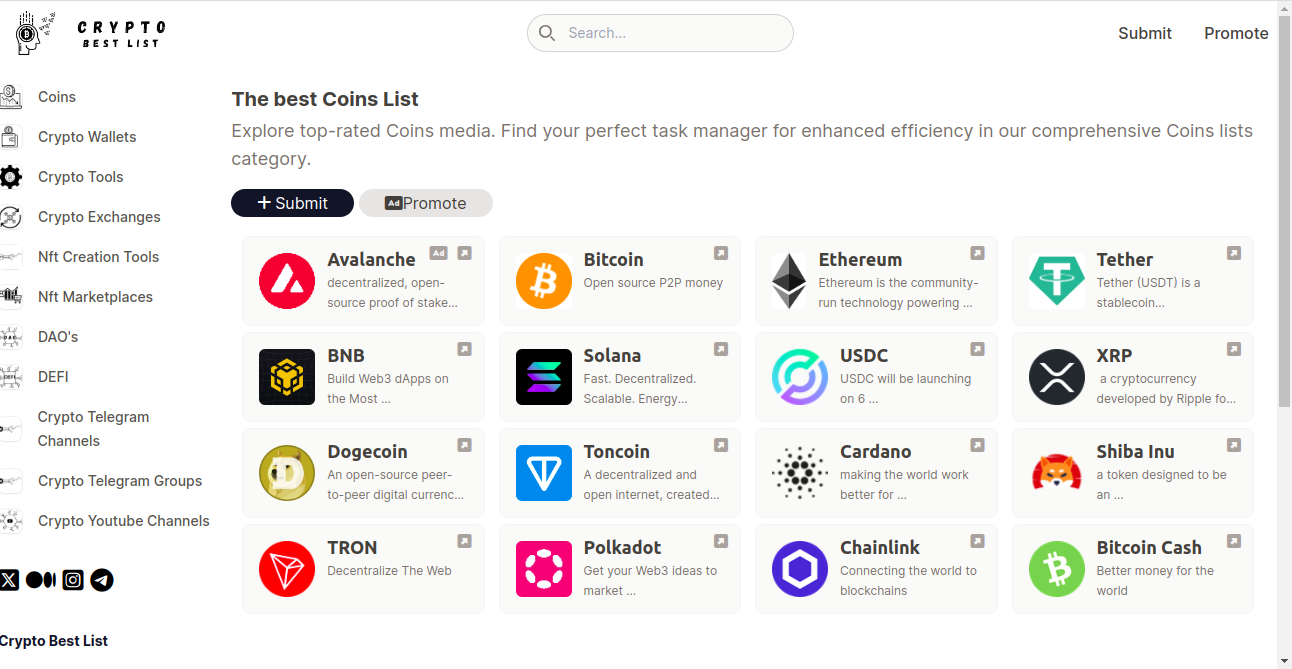This screenshot has width=1292, height=669.
Task: Select Nft Marketplaces category
Action: (95, 297)
